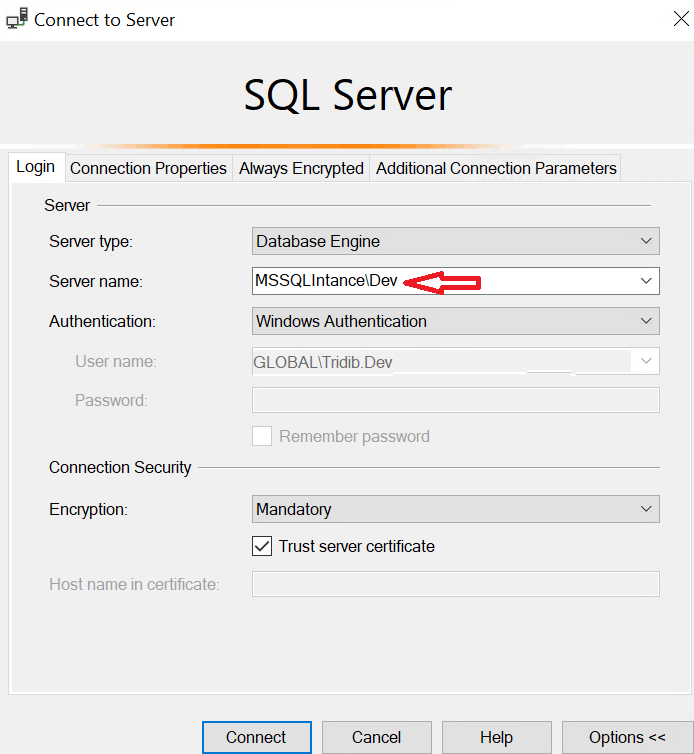Click the Password input field

point(455,400)
